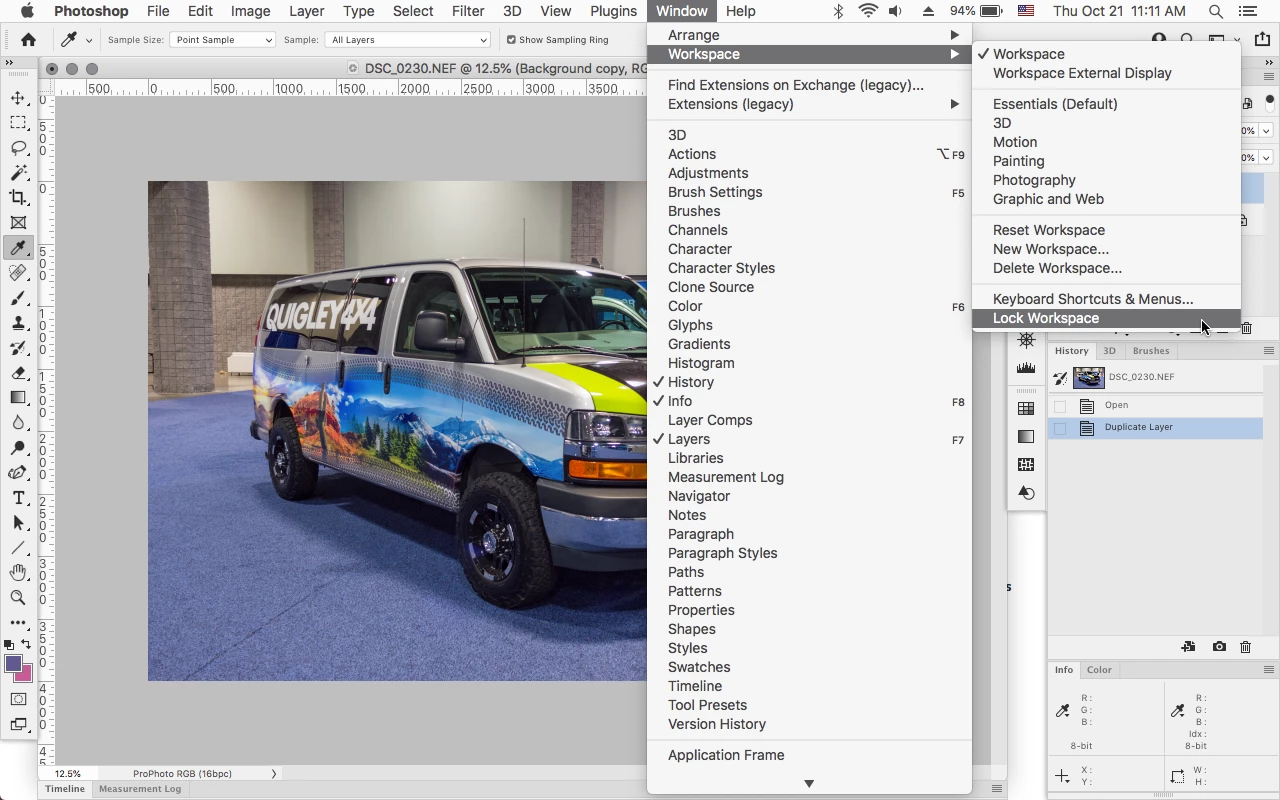Open History panel options menu

click(1268, 351)
